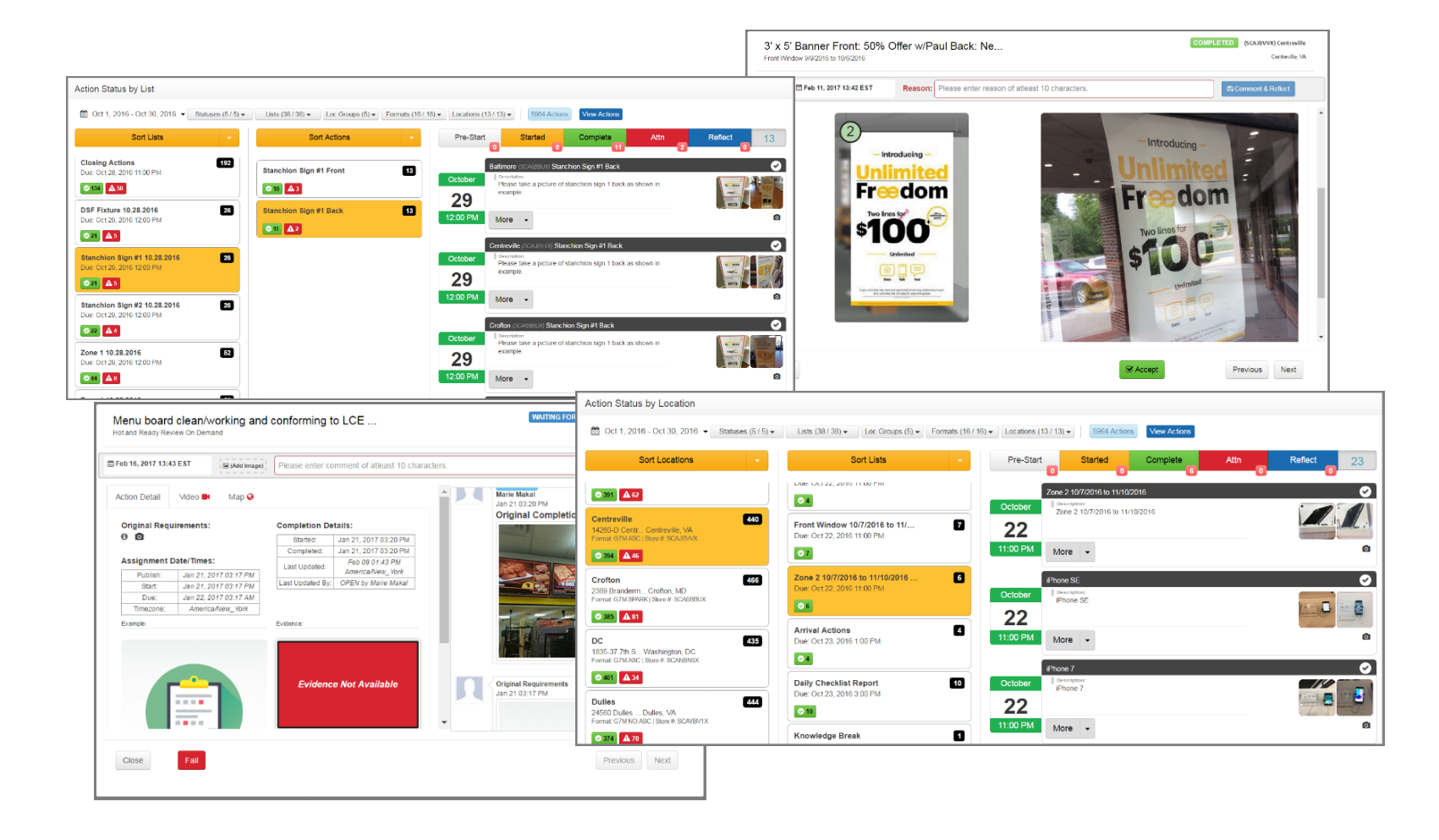Click green 10 badge on Stanchion Sign #1 Front

click(272, 189)
